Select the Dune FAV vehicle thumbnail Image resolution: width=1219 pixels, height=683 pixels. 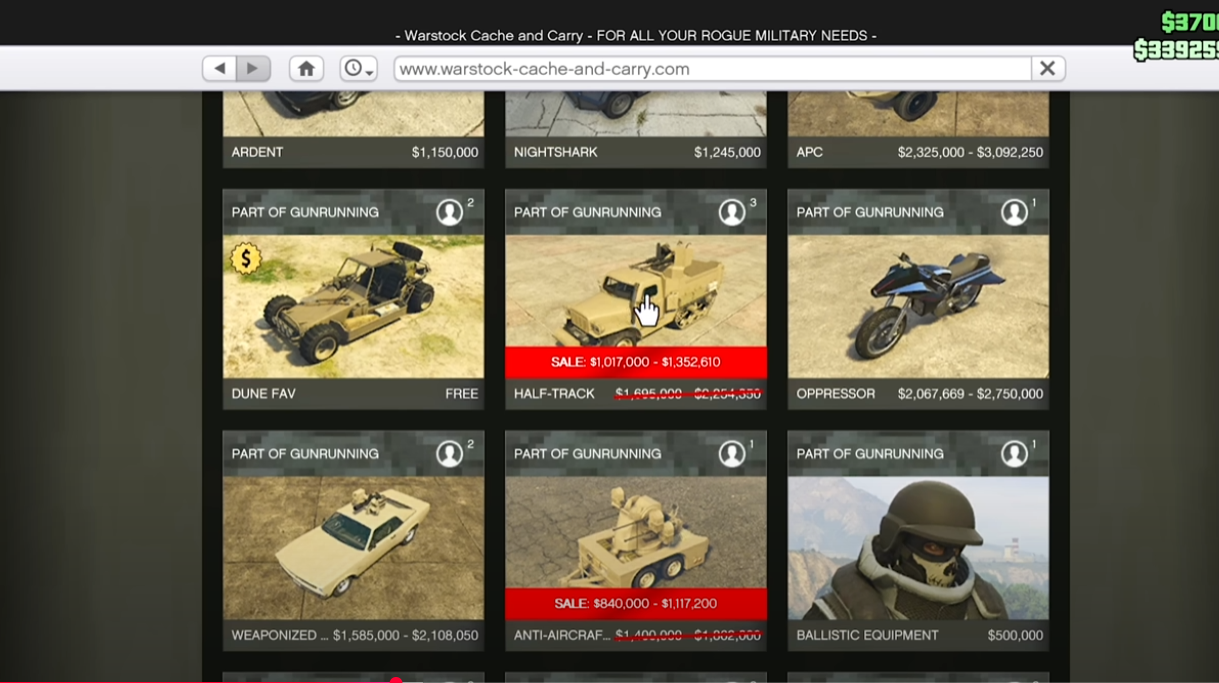353,306
